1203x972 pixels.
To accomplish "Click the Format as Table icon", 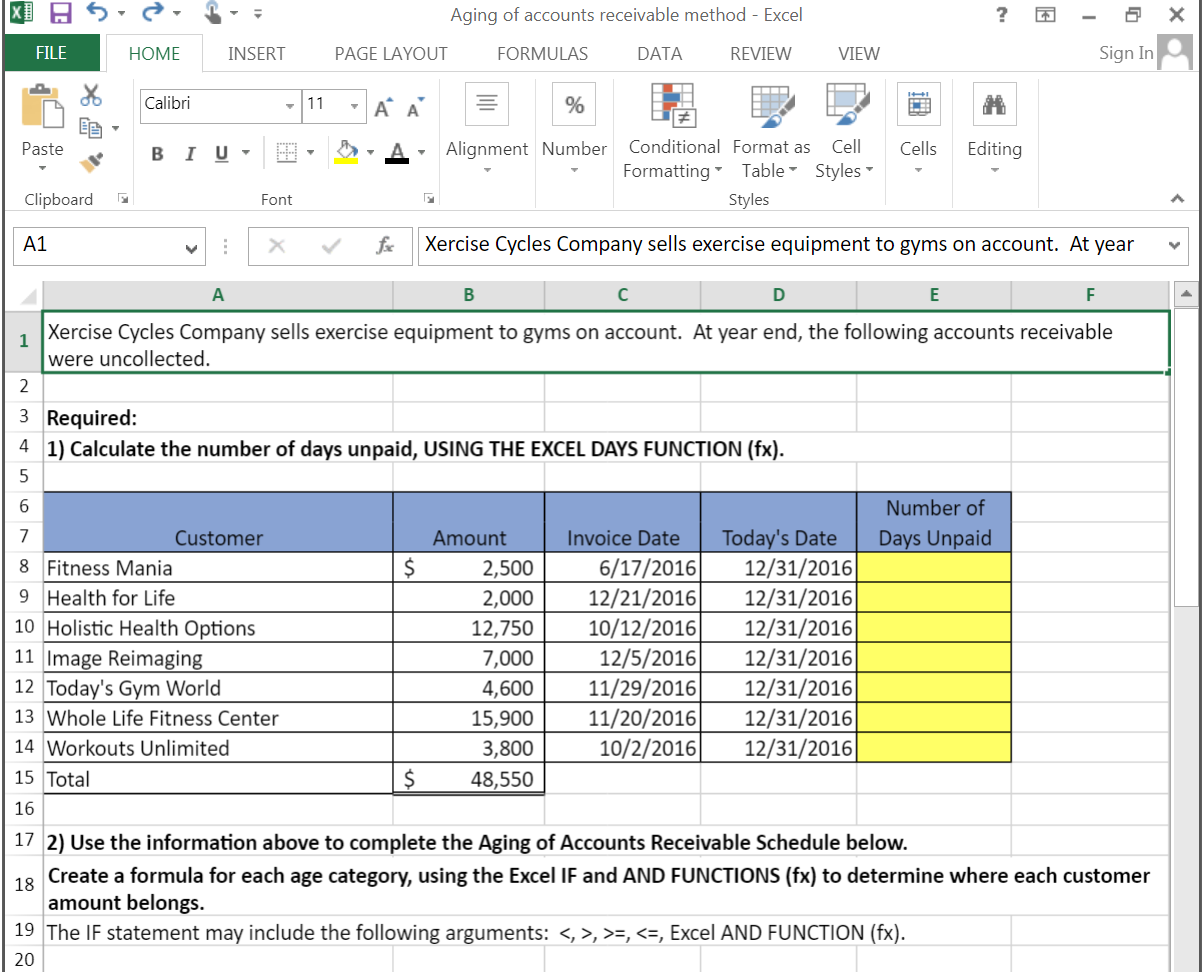I will tap(771, 104).
